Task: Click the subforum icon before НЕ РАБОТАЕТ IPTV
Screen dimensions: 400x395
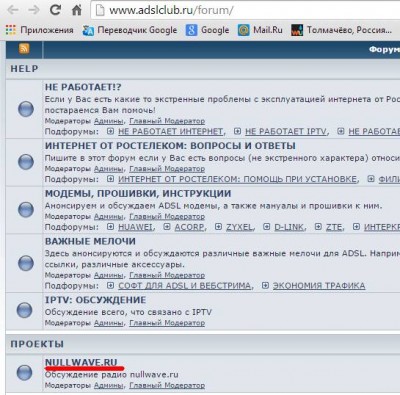Action: (237, 131)
